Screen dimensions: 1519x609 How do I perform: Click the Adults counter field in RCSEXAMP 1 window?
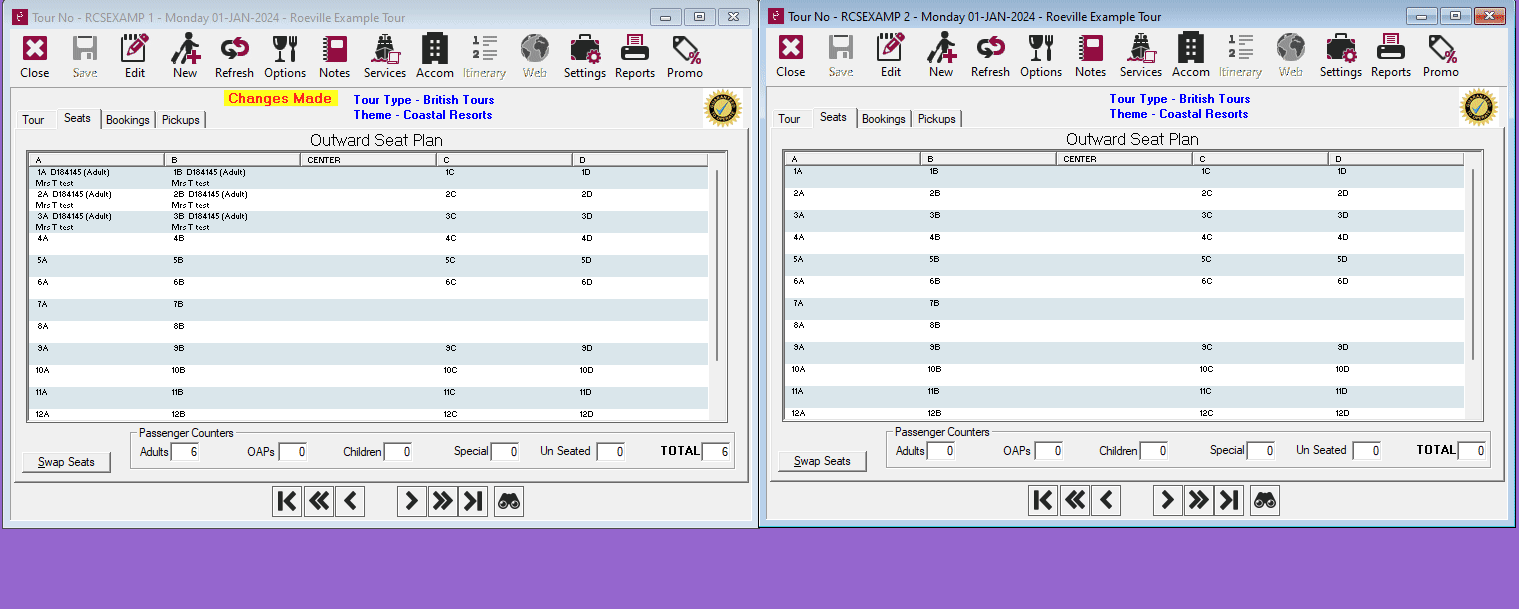(x=185, y=452)
